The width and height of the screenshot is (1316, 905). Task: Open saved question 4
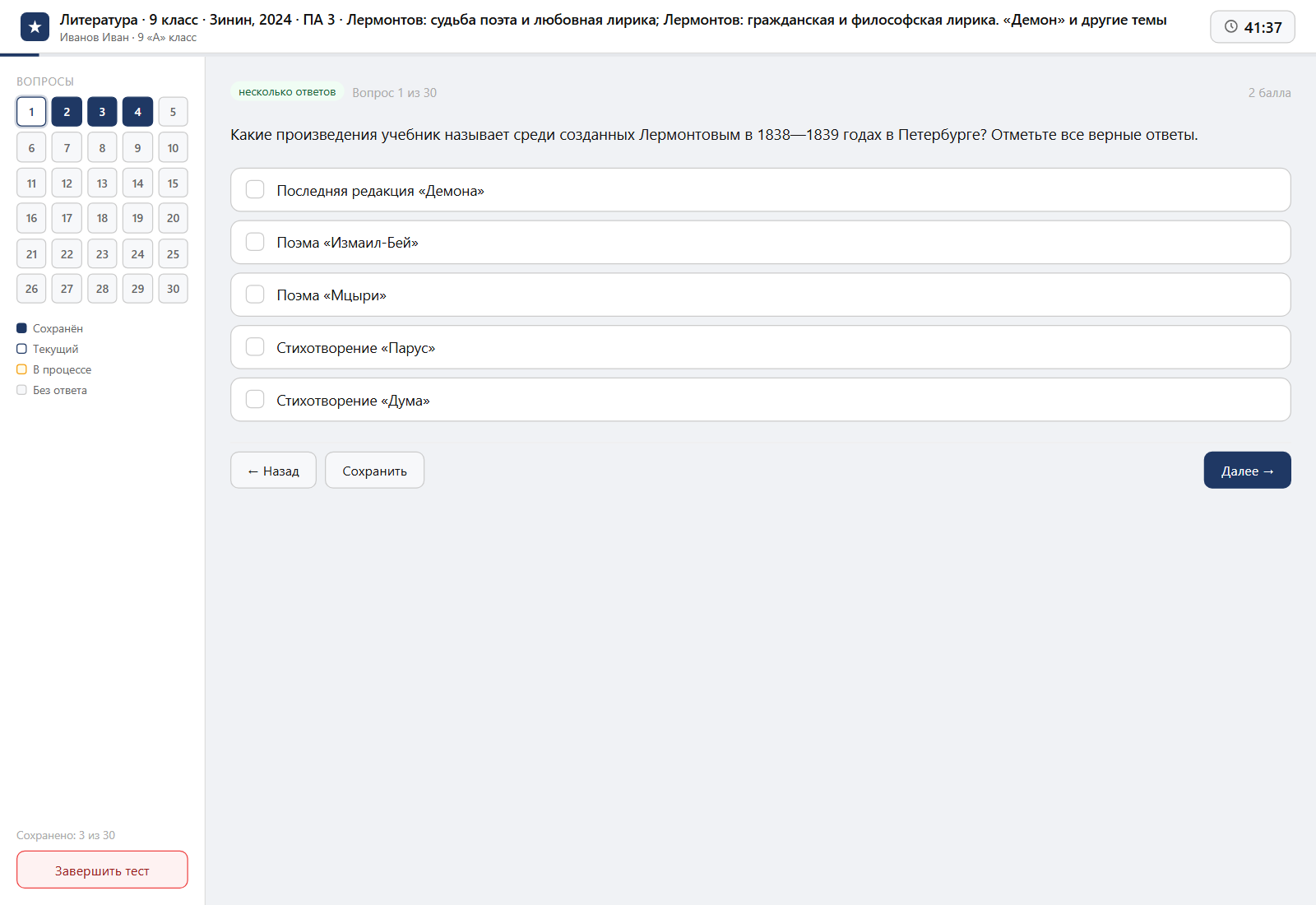(137, 112)
